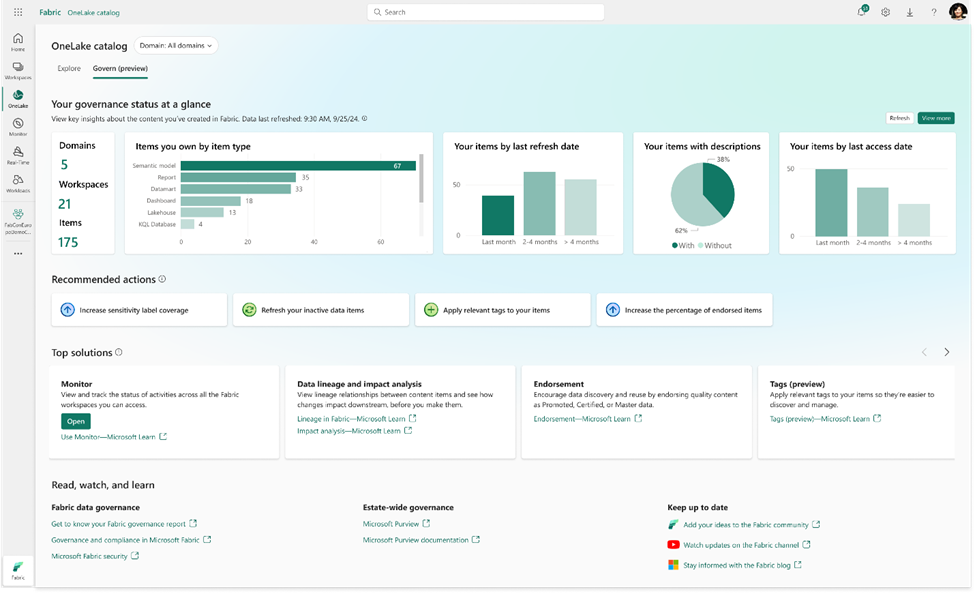975x594 pixels.
Task: Open Real-Time hub in sidebar
Action: [x=18, y=155]
